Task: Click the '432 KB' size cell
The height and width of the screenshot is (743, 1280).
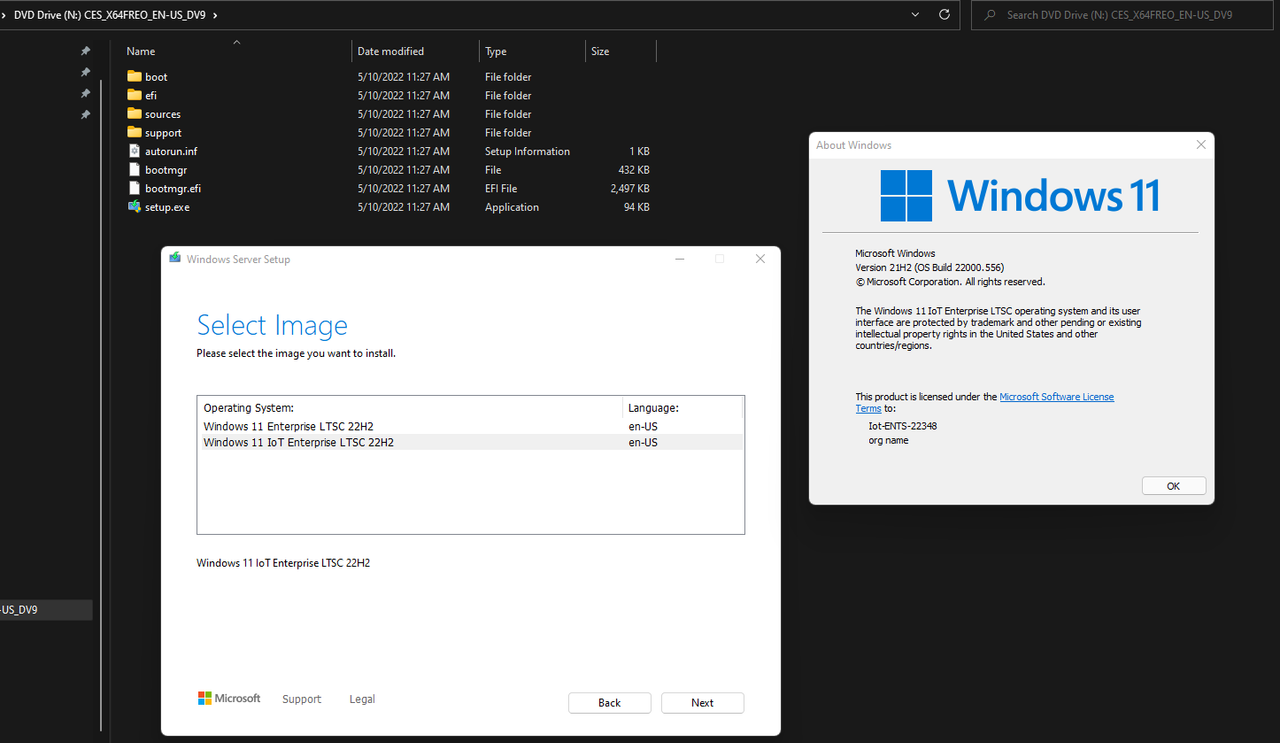Action: click(634, 170)
